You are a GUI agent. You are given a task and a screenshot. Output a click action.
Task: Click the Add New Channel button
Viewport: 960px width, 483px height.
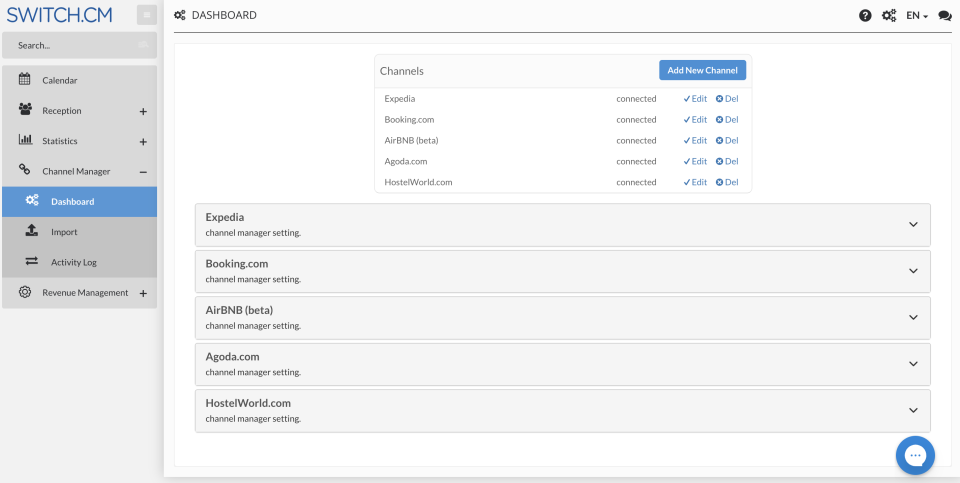pos(702,70)
